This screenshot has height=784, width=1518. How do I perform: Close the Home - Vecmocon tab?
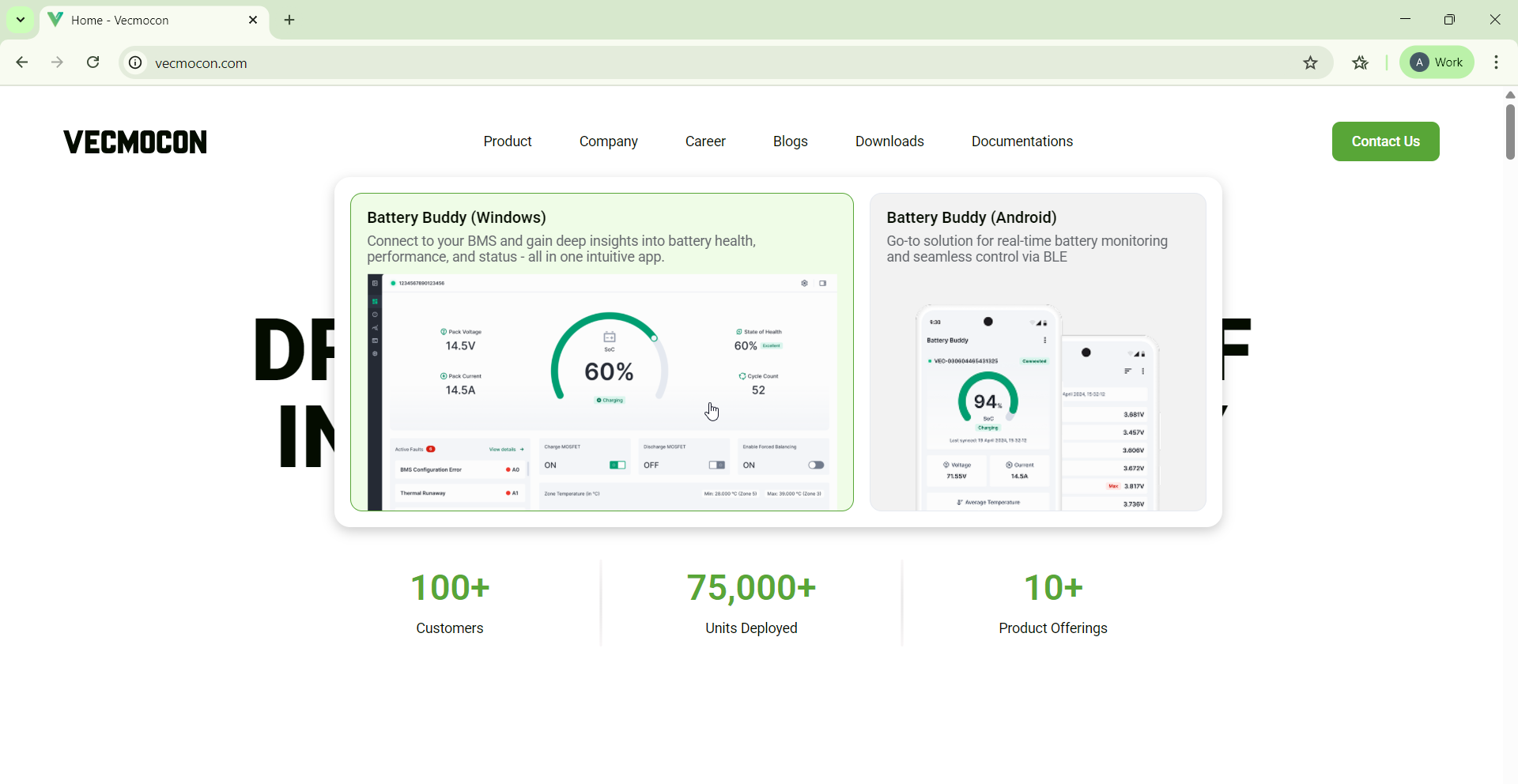253,21
